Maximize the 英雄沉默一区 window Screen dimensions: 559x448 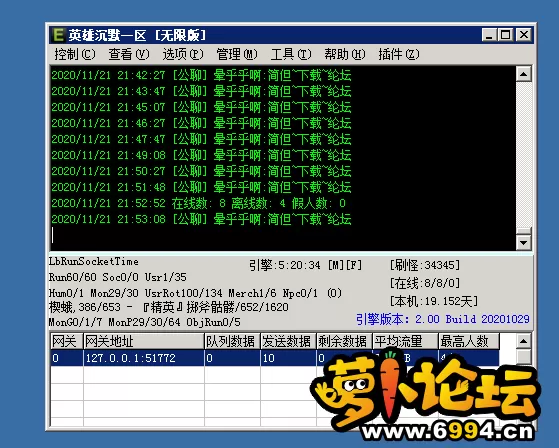[x=505, y=35]
